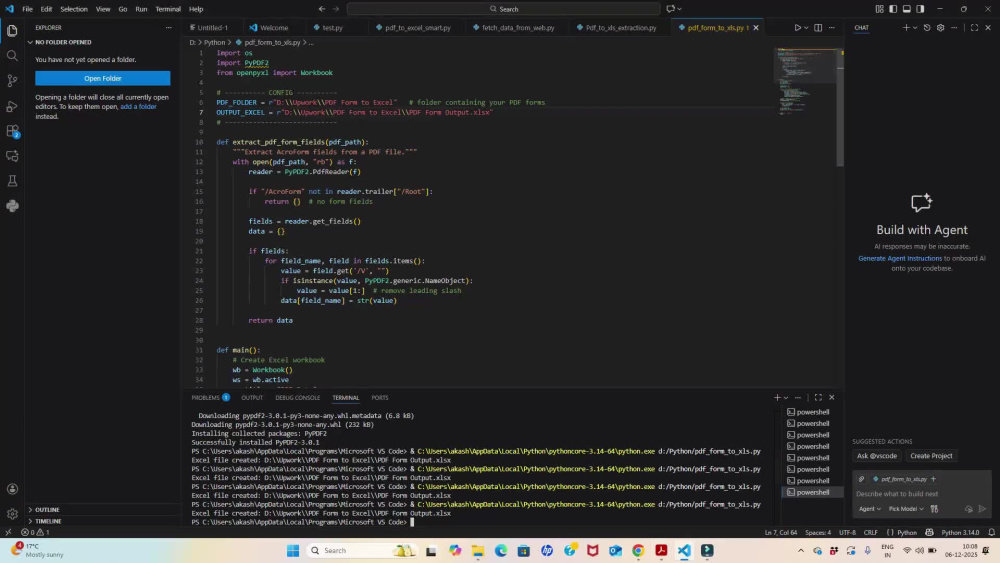The height and width of the screenshot is (563, 1000).
Task: Open Windows Start menu on taskbar
Action: coord(293,550)
